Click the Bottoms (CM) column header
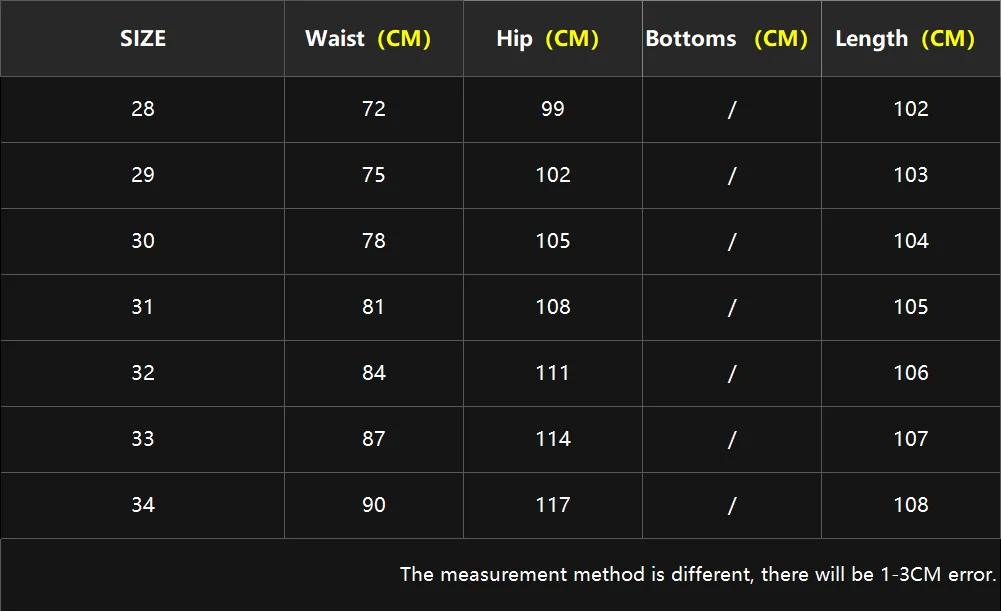Image resolution: width=1001 pixels, height=612 pixels. 726,39
